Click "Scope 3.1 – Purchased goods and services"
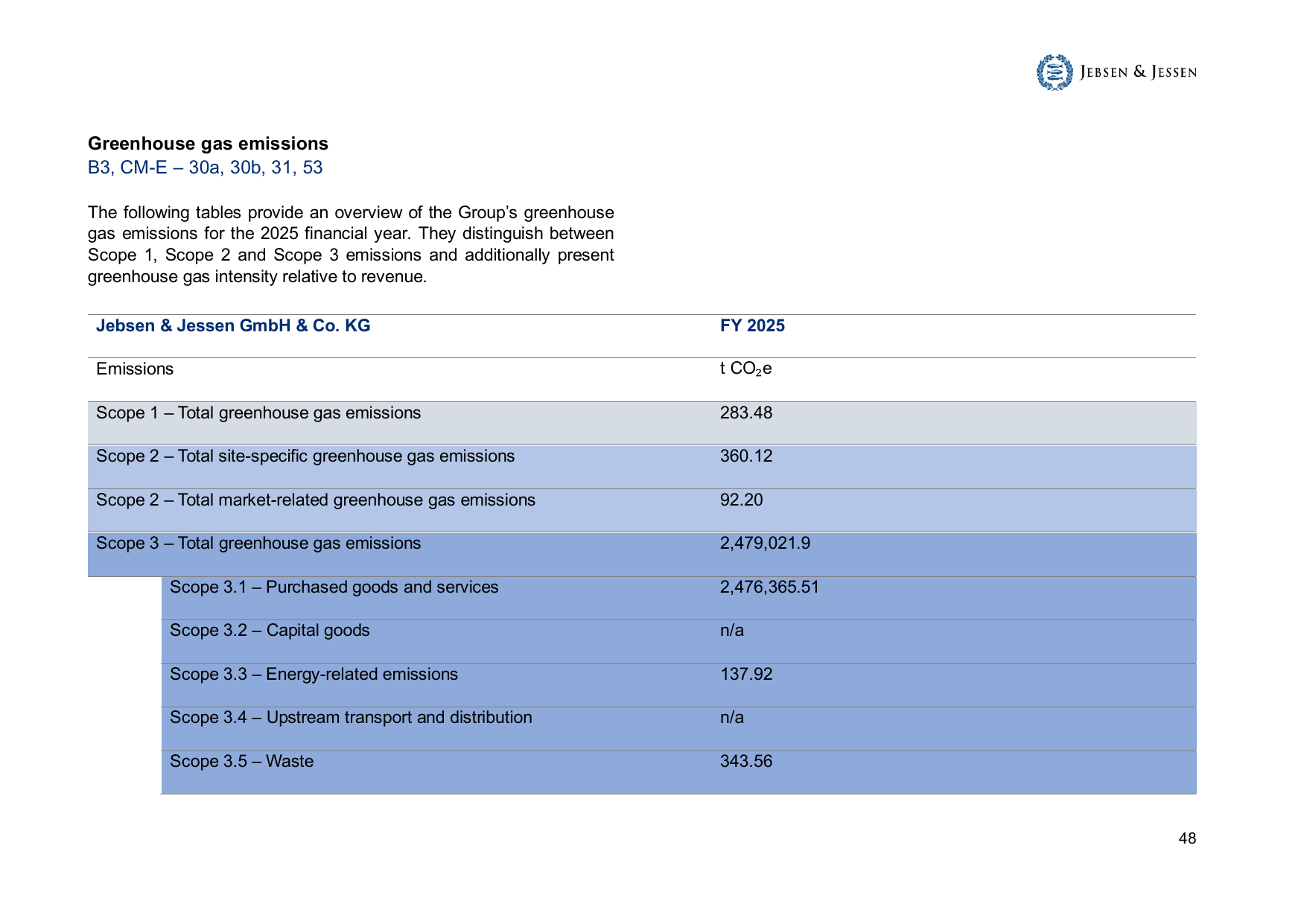Viewport: 1307px width, 924px height. pos(334,587)
